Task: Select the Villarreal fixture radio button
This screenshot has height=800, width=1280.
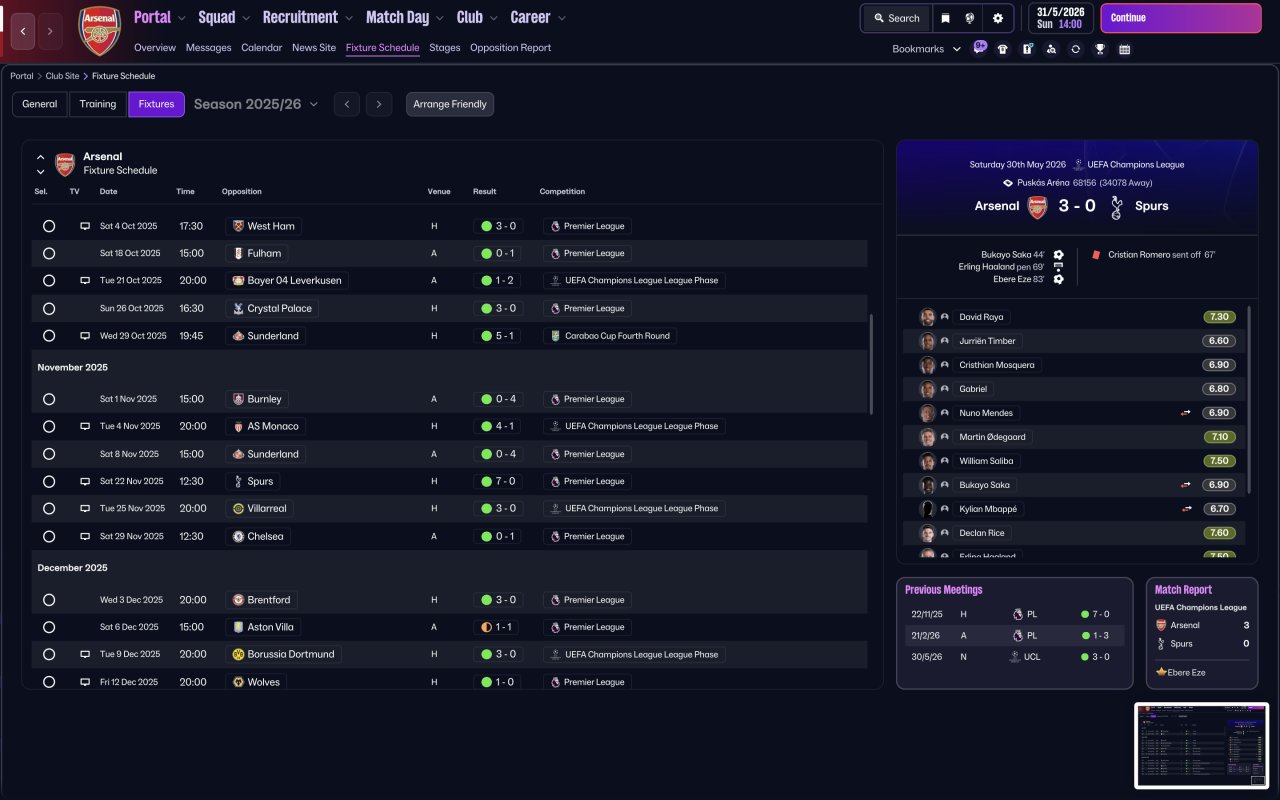Action: [x=49, y=508]
